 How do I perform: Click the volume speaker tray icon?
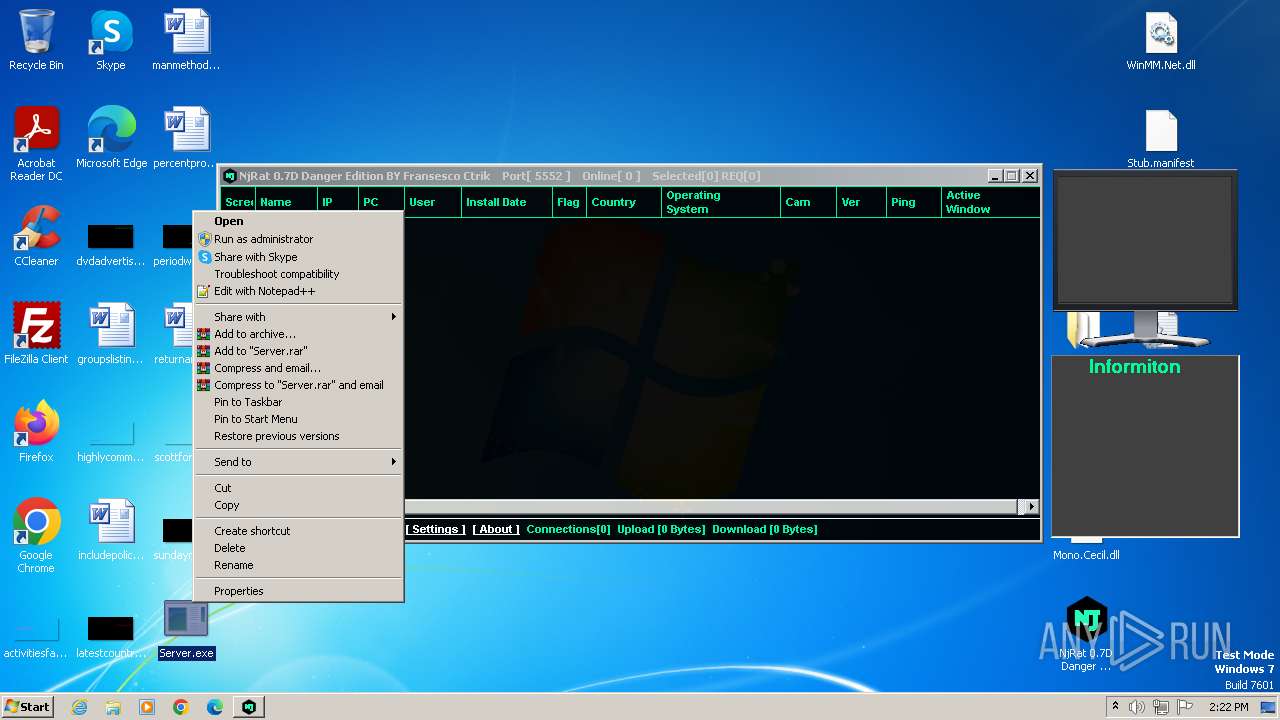[x=1137, y=707]
